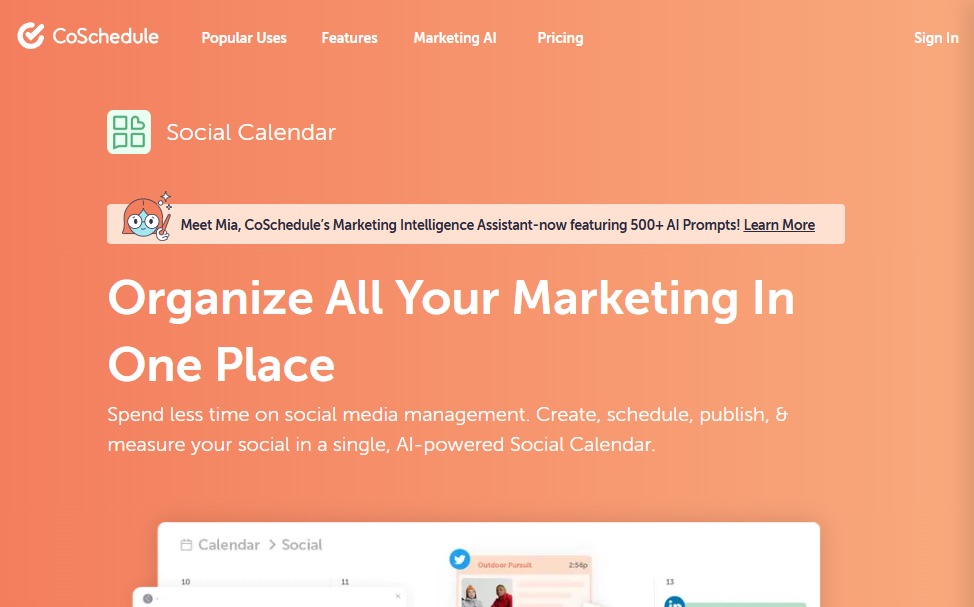
Task: Click the CoSchedule checkmark logo icon
Action: click(30, 35)
